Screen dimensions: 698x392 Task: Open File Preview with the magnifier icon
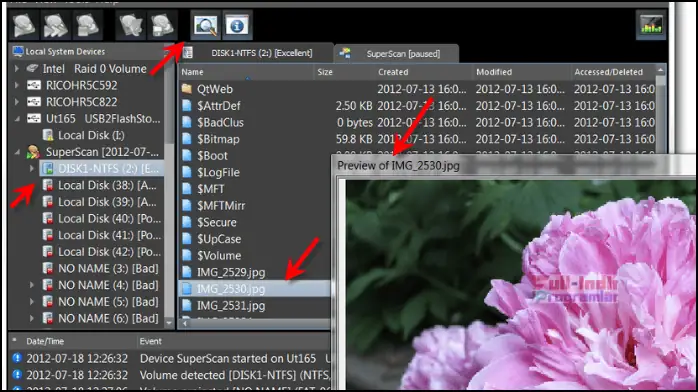coord(206,26)
